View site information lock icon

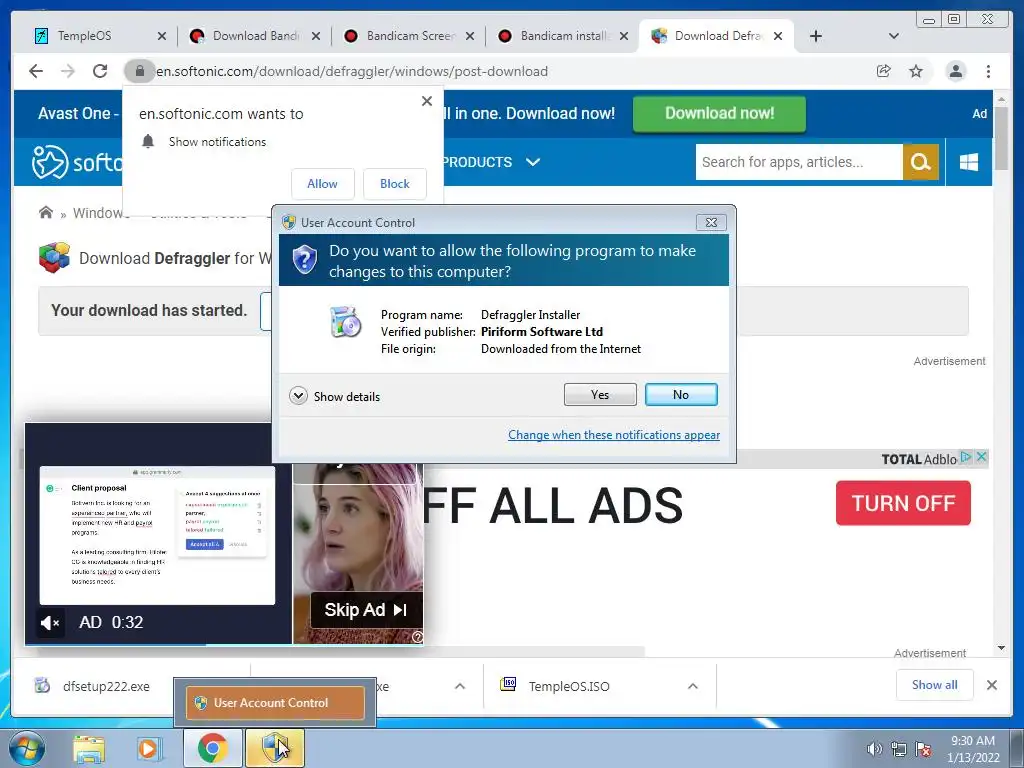tap(139, 71)
